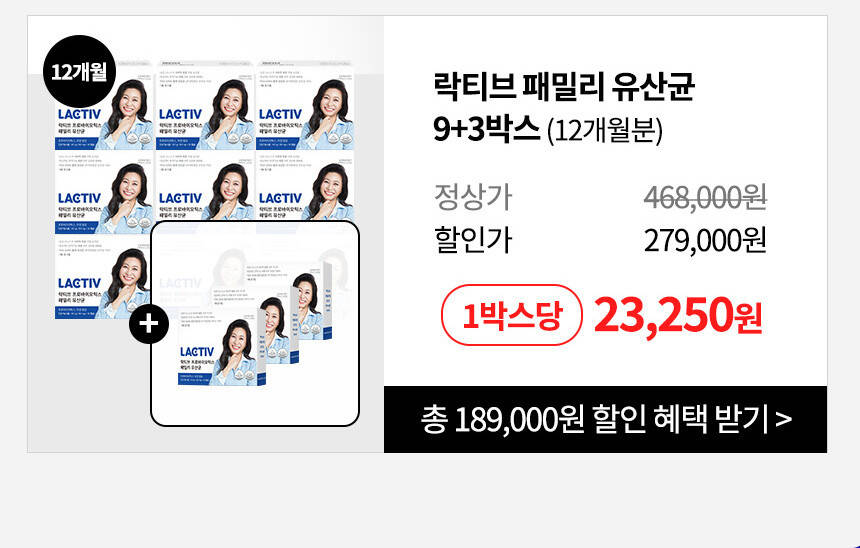Click the arrow in the discount button
Screen dimensions: 860x548
pos(784,420)
